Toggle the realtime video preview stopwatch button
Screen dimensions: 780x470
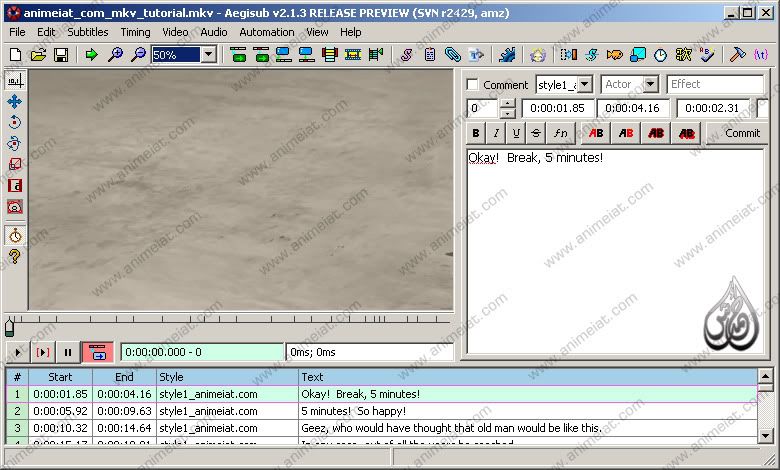pyautogui.click(x=14, y=236)
